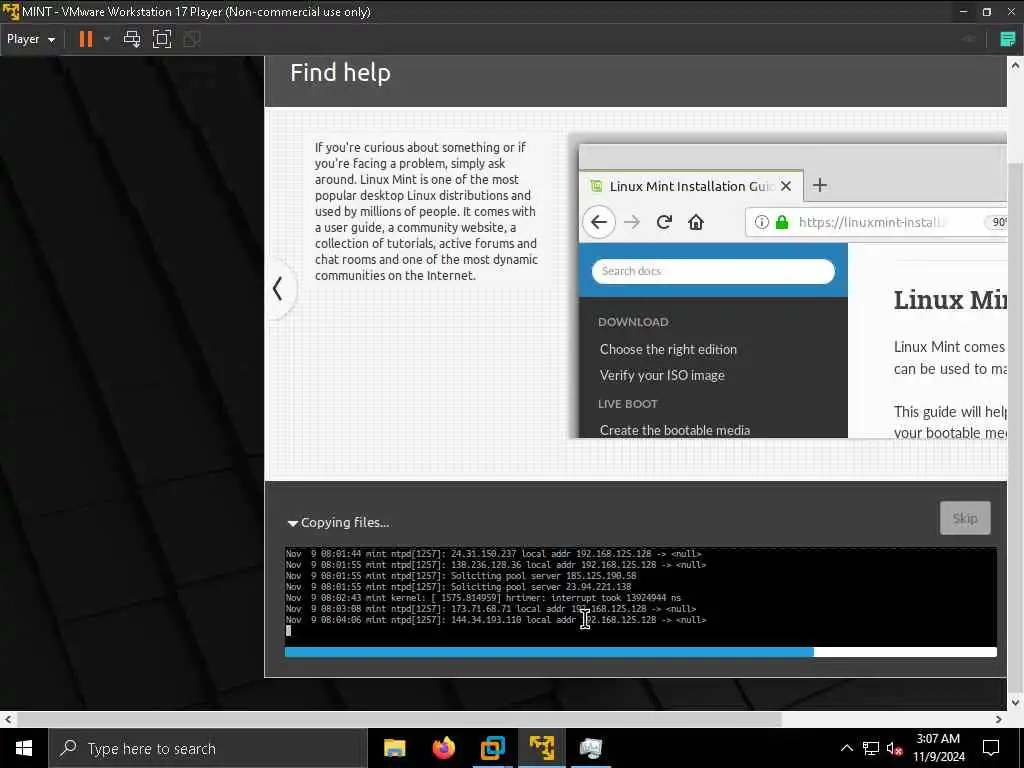
Task: Click the Skip button
Action: (x=965, y=518)
